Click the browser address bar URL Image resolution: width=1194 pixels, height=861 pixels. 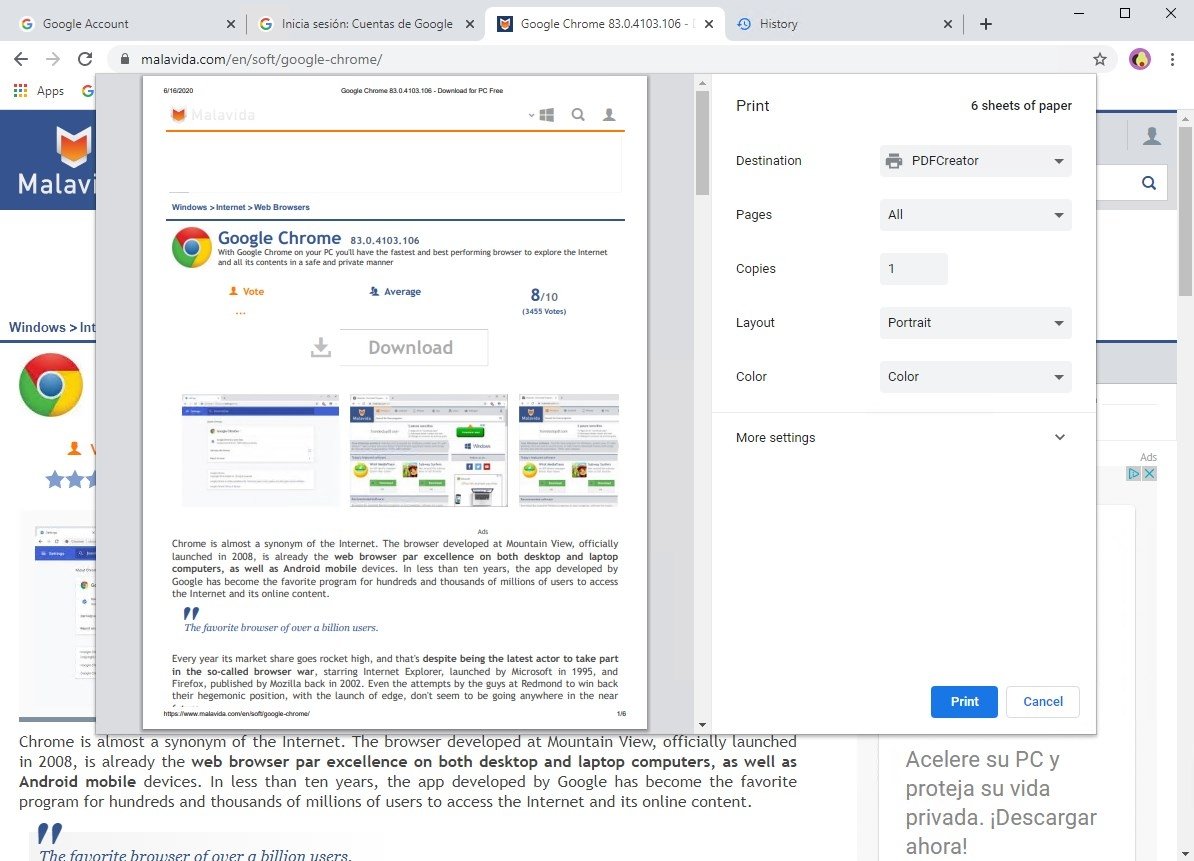coord(261,59)
